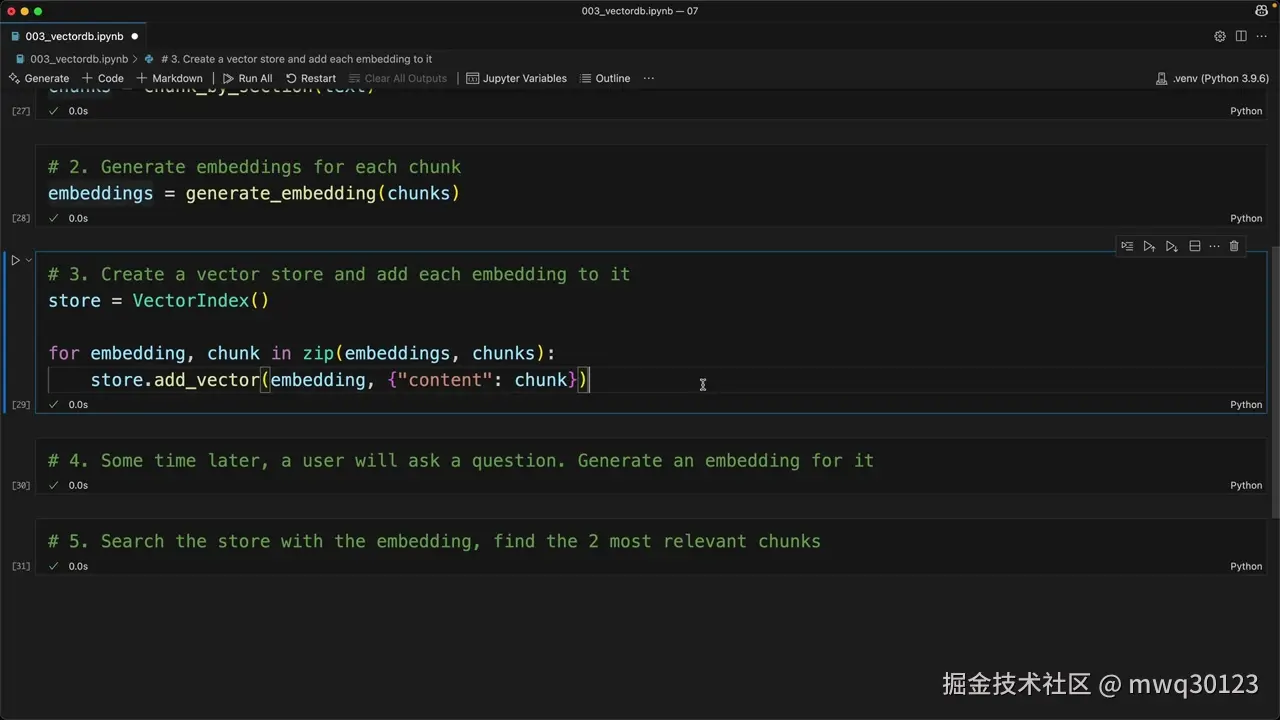Open notebook toolbar overflow menu after Outline
This screenshot has width=1280, height=720.
649,78
